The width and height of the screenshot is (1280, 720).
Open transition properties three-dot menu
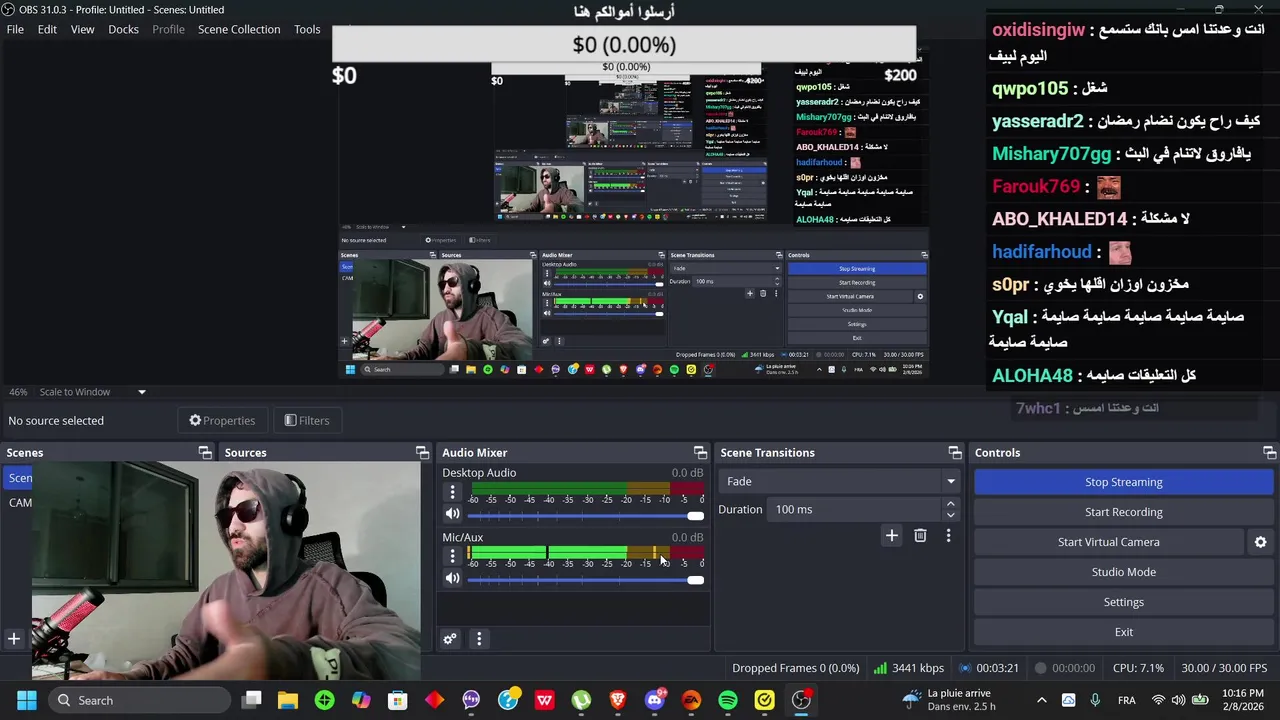(948, 536)
